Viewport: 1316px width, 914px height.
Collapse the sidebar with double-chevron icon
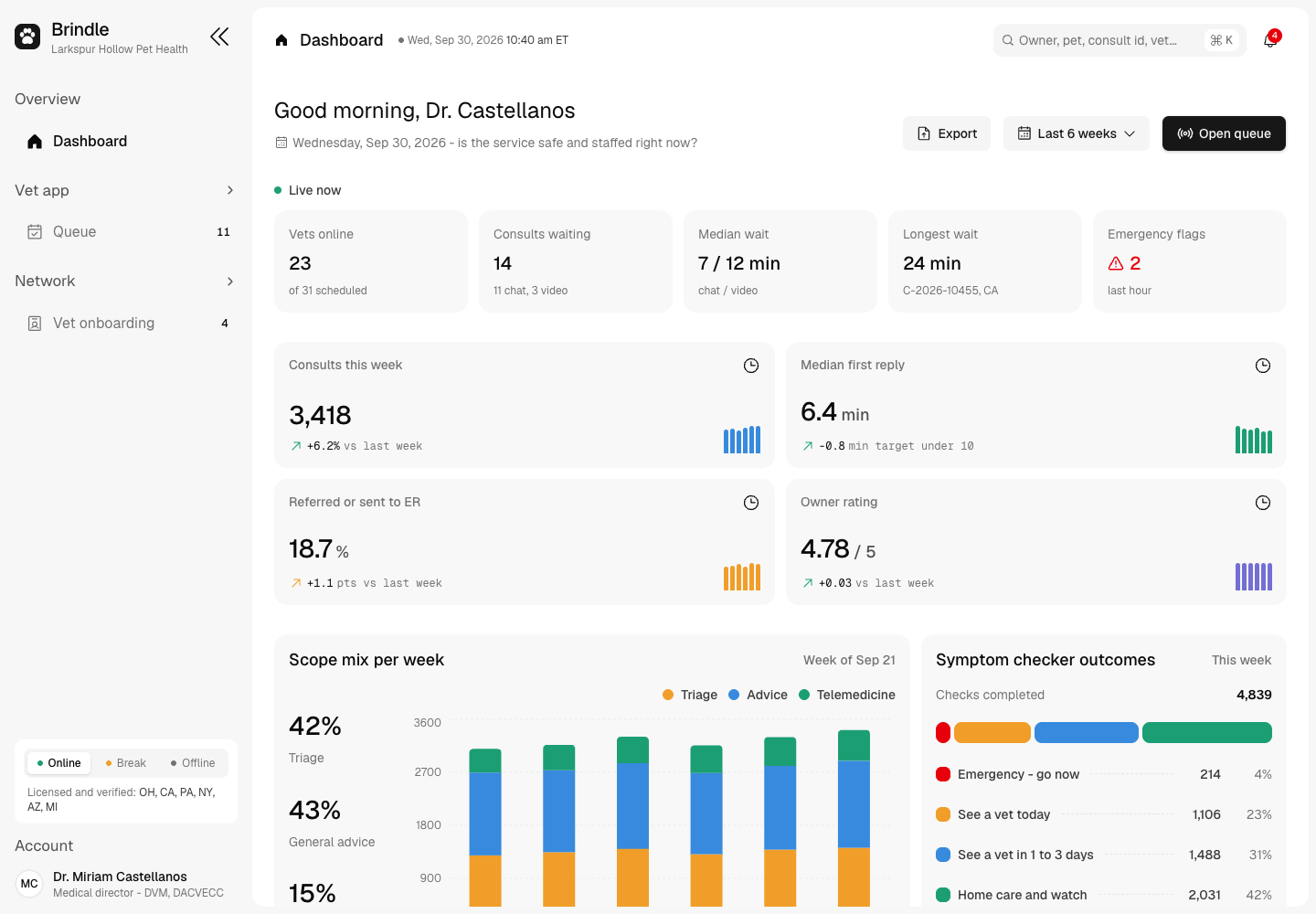219,37
